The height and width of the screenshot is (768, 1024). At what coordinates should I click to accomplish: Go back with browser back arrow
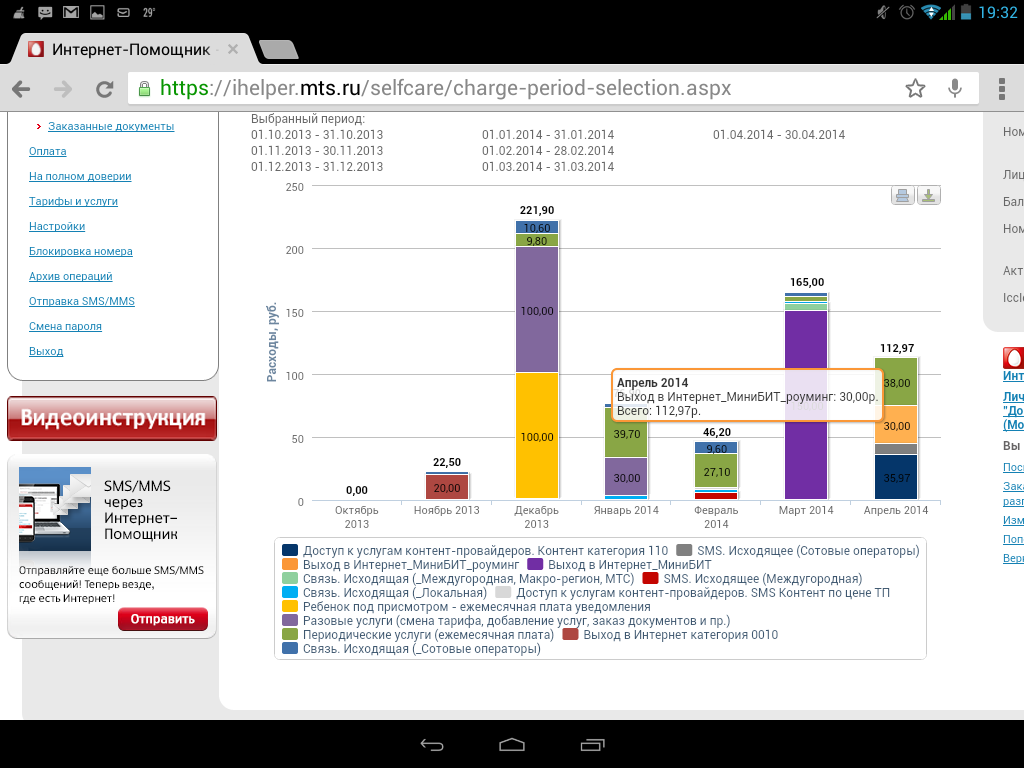(22, 89)
